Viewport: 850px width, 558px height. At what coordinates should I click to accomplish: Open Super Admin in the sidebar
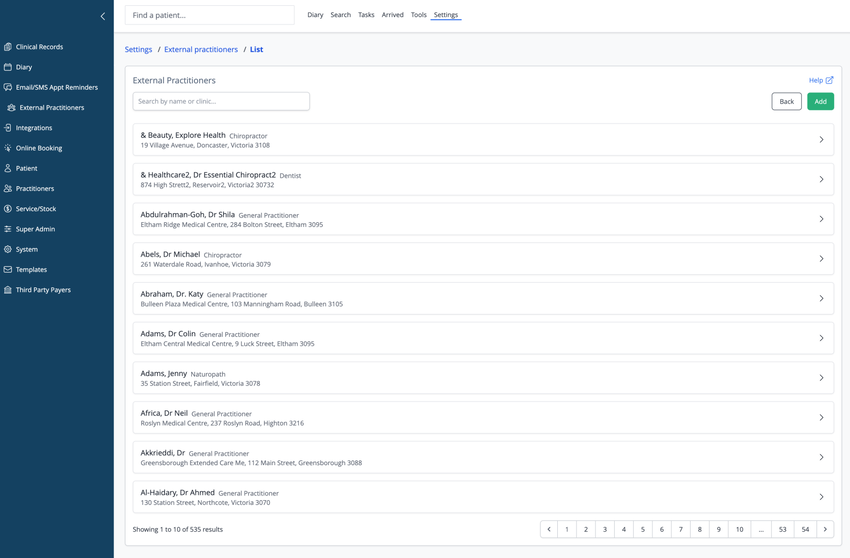coord(35,229)
